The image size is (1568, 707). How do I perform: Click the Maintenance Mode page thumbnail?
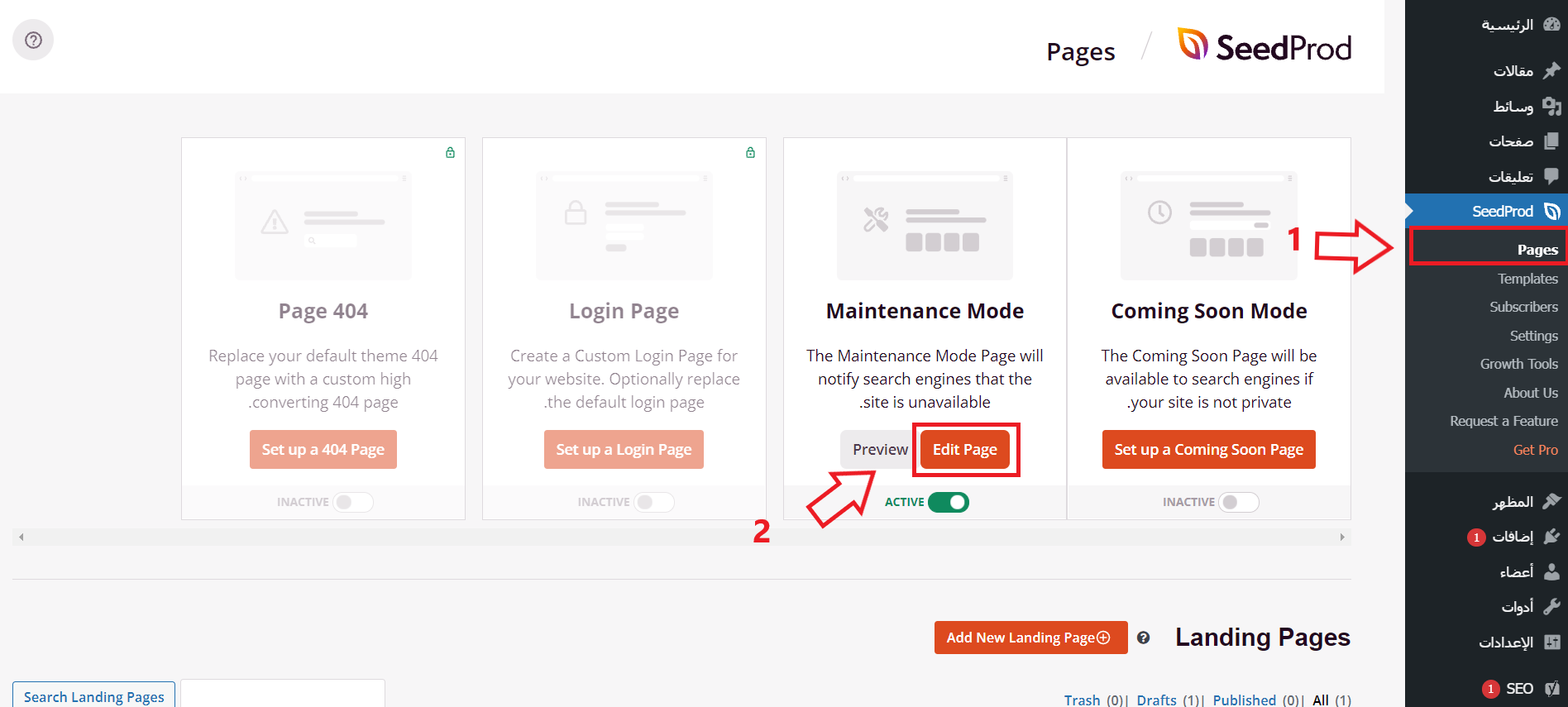tap(925, 226)
